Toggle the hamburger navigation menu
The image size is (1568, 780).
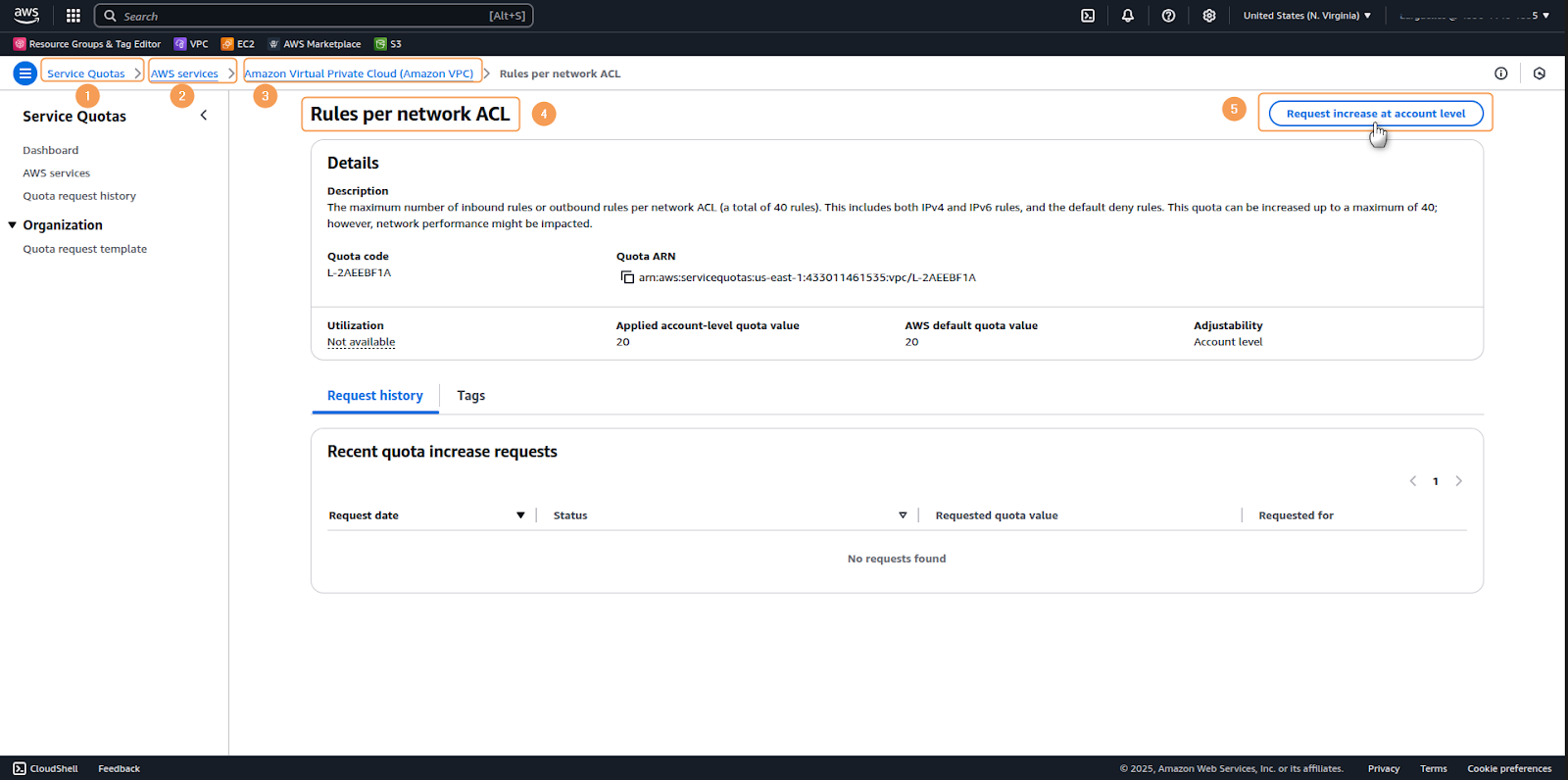(25, 73)
